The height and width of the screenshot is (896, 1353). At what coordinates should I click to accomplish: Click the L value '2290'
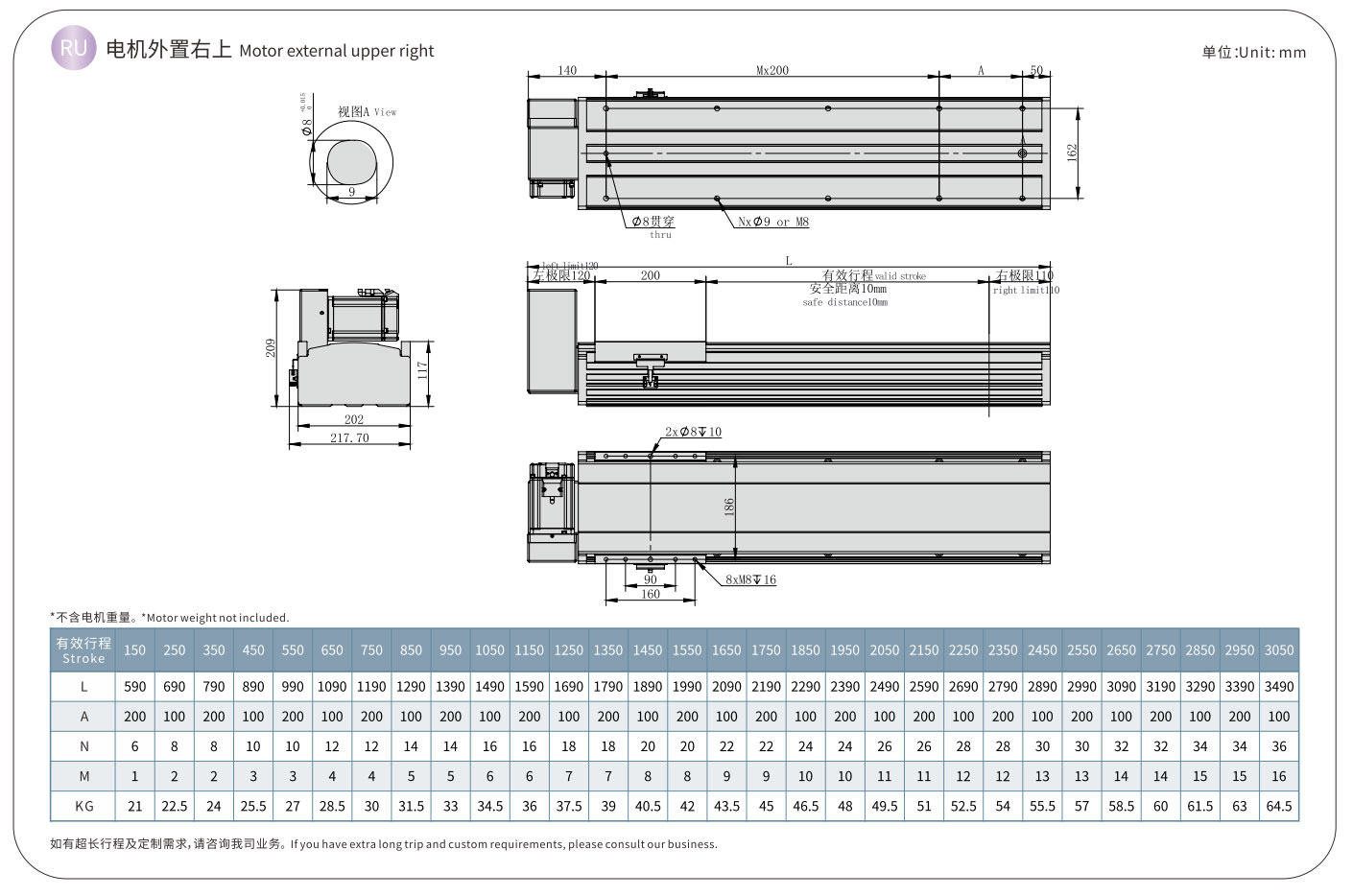(x=805, y=687)
